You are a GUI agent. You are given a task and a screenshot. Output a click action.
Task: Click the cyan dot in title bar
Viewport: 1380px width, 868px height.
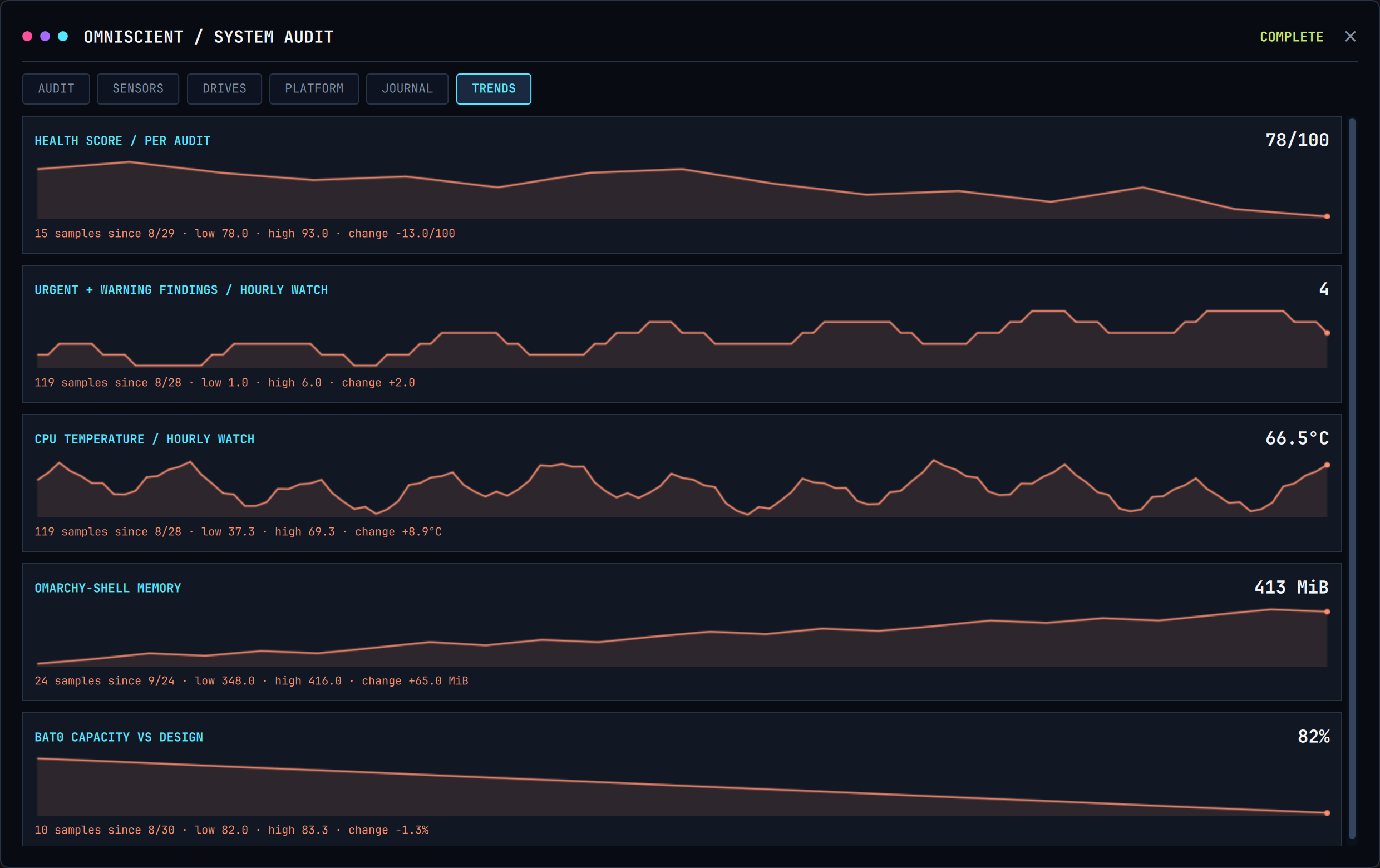click(x=63, y=37)
